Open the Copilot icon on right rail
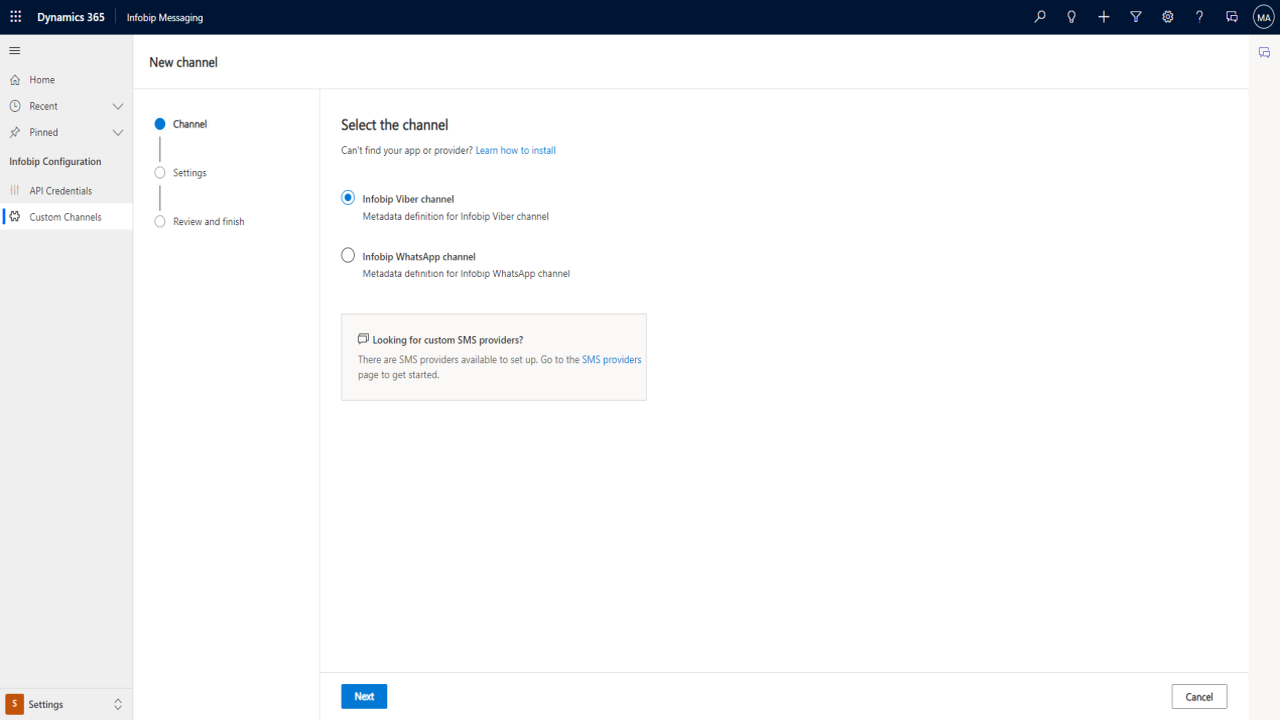This screenshot has height=720, width=1280. pos(1264,53)
